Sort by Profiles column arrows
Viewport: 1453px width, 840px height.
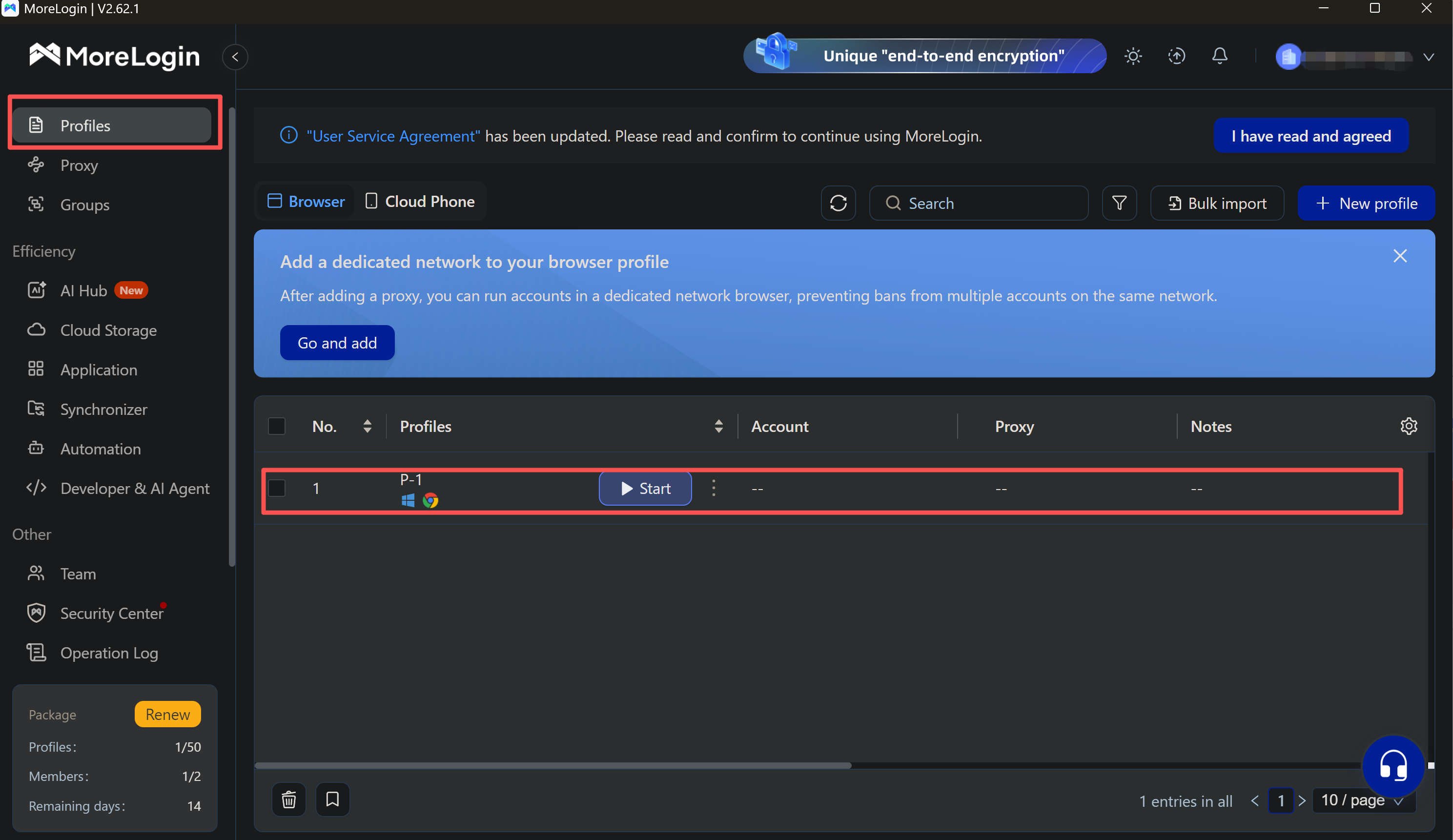(718, 426)
